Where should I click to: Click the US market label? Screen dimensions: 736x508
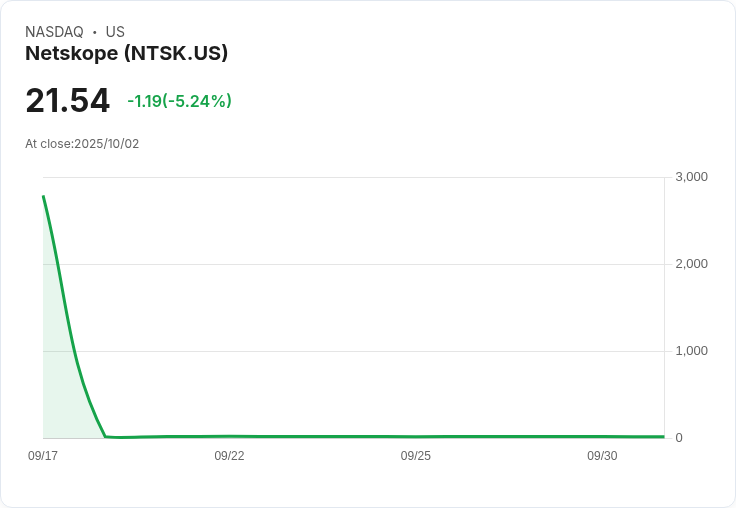115,31
